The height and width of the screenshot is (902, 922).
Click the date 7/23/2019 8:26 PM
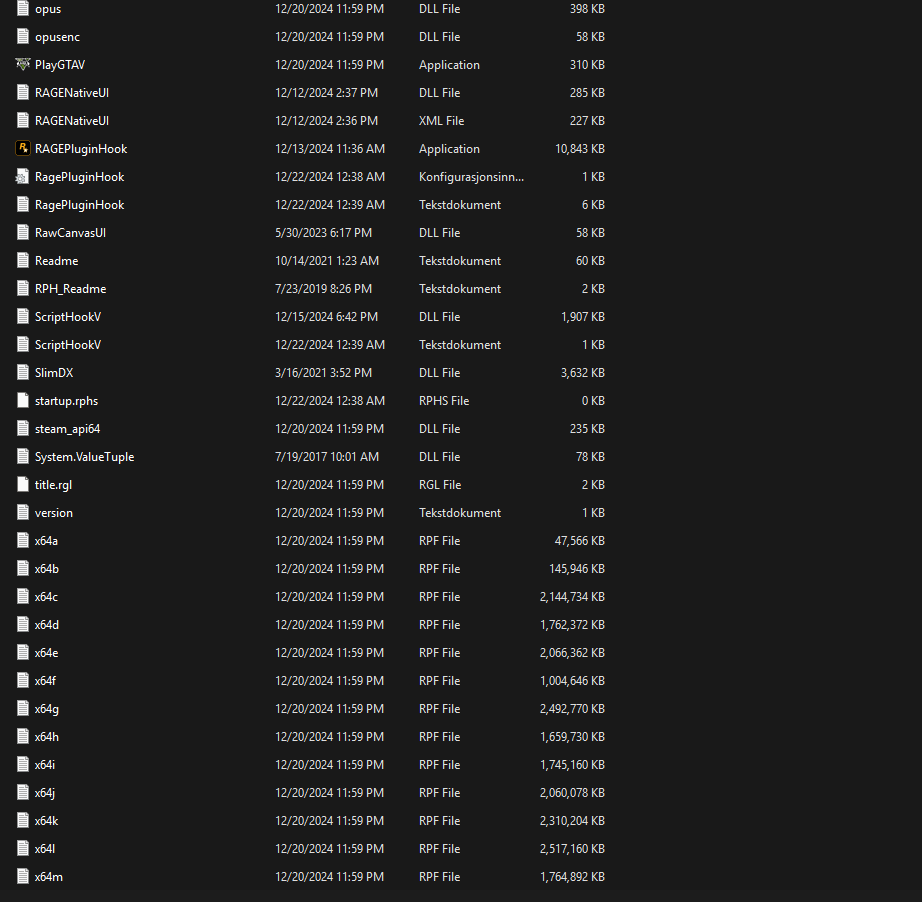(323, 289)
